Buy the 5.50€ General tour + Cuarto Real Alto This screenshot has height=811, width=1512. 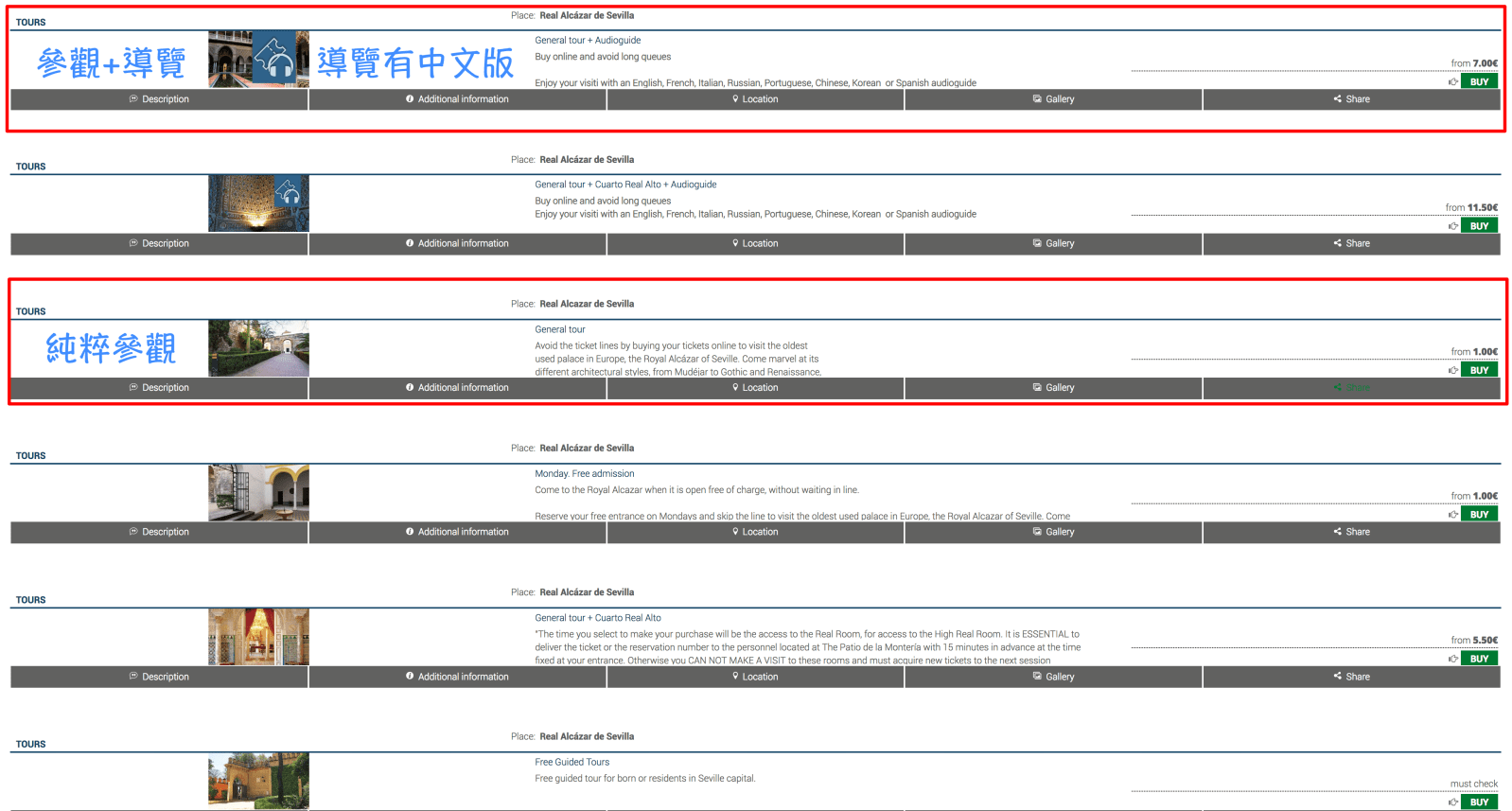[1480, 659]
